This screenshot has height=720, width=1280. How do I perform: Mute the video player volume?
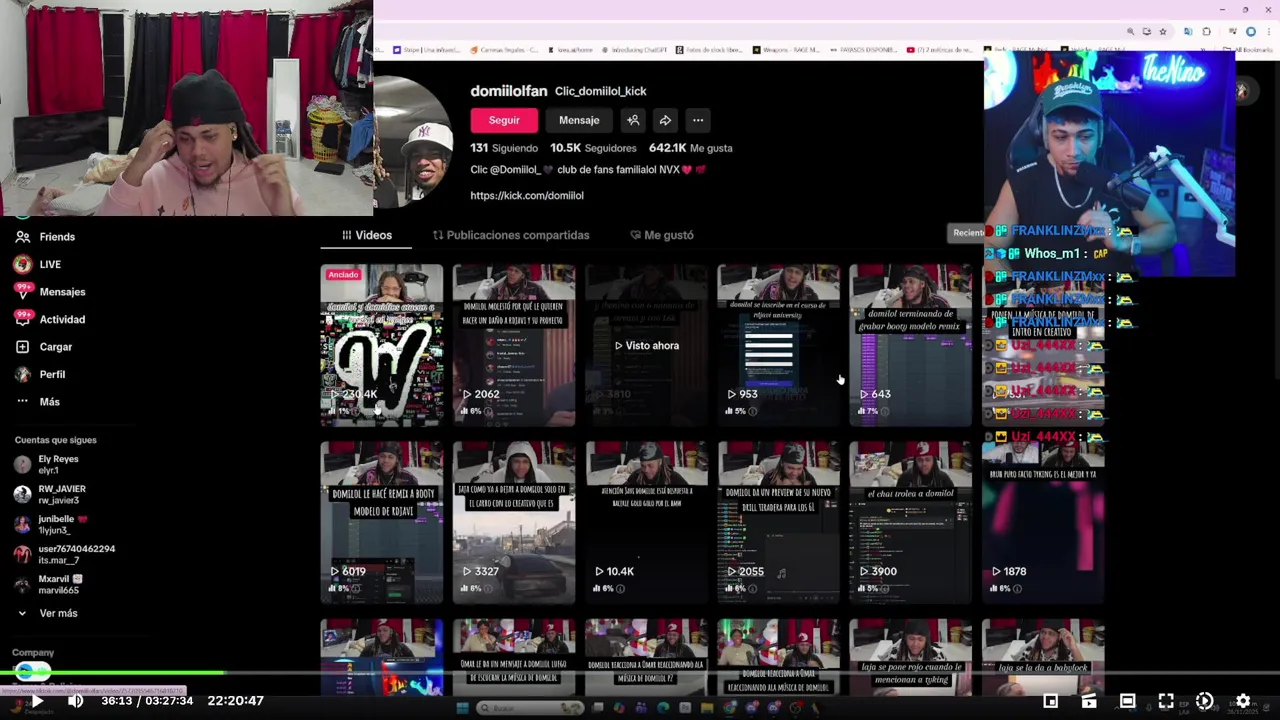75,701
